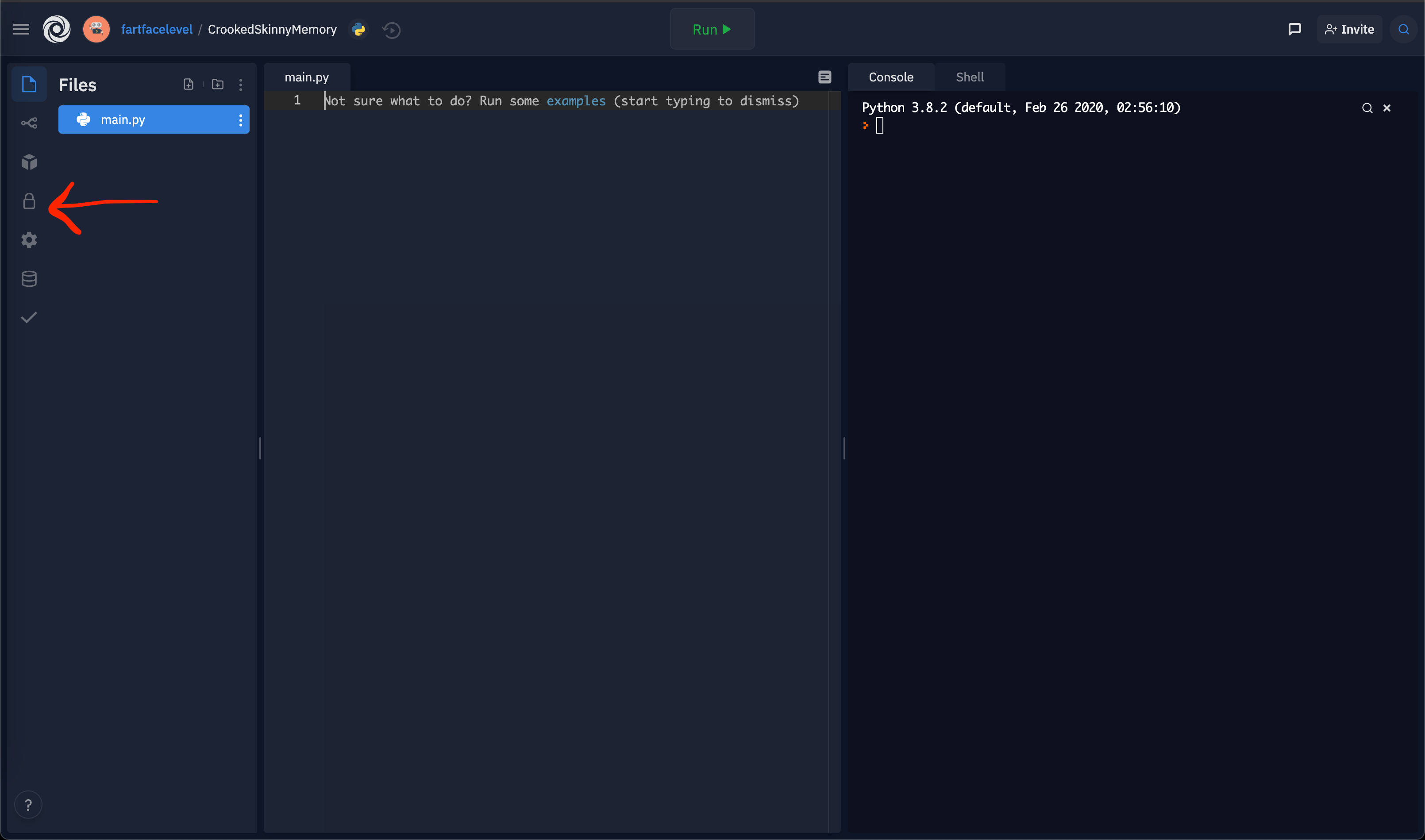Open the Settings gear icon
1425x840 pixels.
29,240
